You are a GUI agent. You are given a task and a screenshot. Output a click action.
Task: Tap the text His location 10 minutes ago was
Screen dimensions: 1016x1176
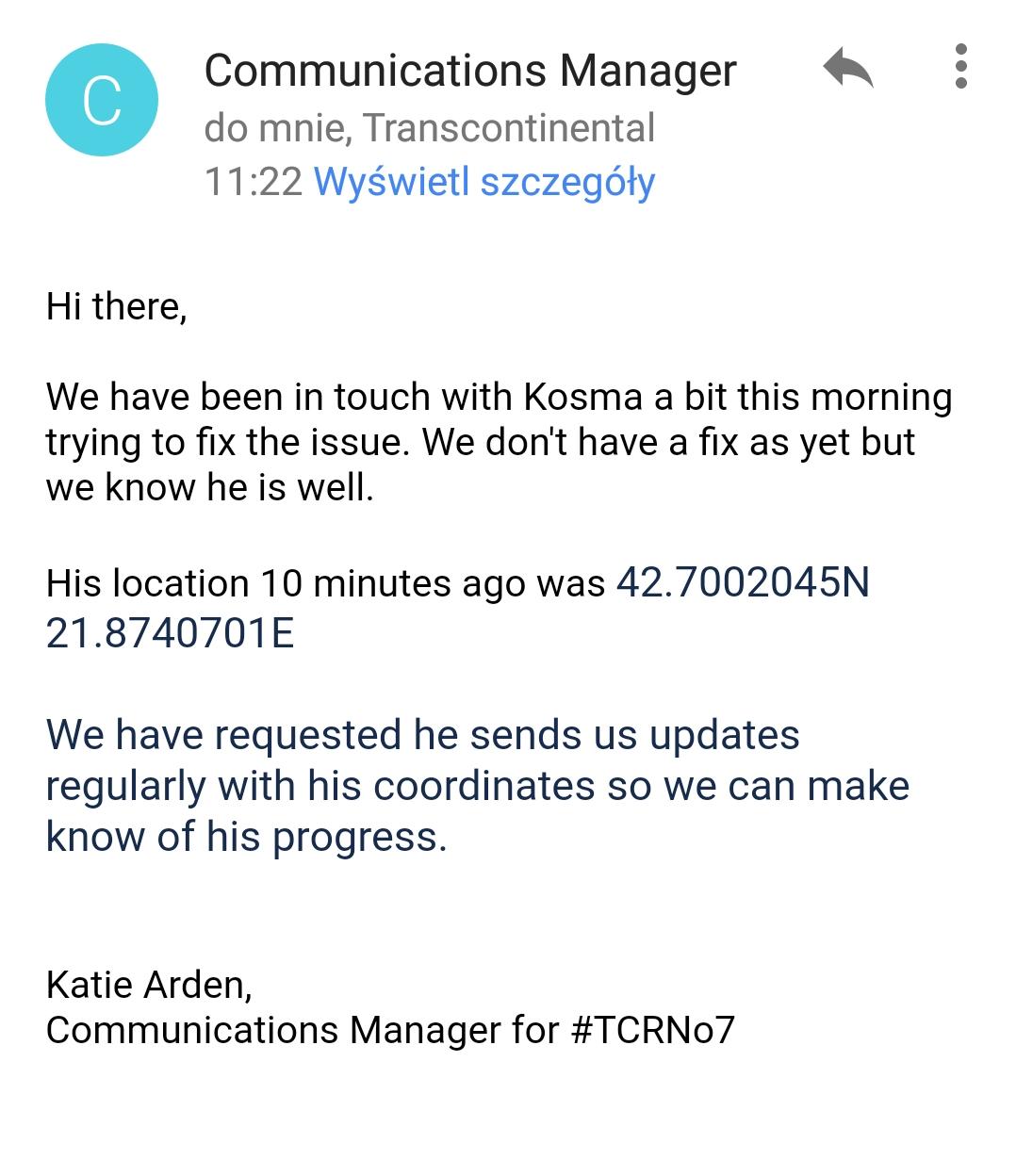325,583
